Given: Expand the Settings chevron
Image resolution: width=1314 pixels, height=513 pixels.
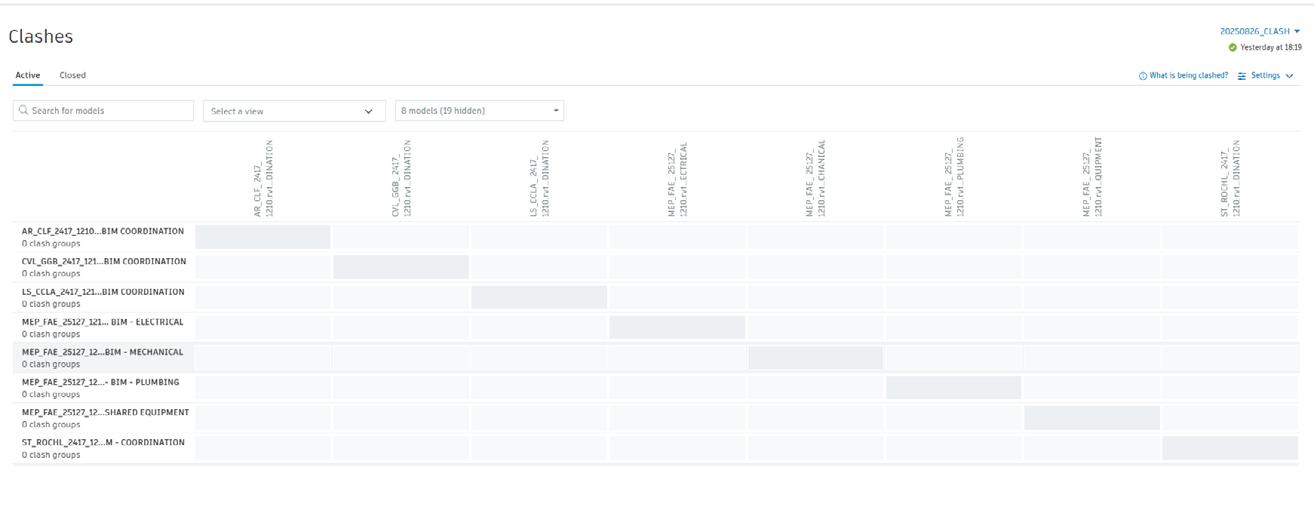Looking at the screenshot, I should [x=1289, y=76].
